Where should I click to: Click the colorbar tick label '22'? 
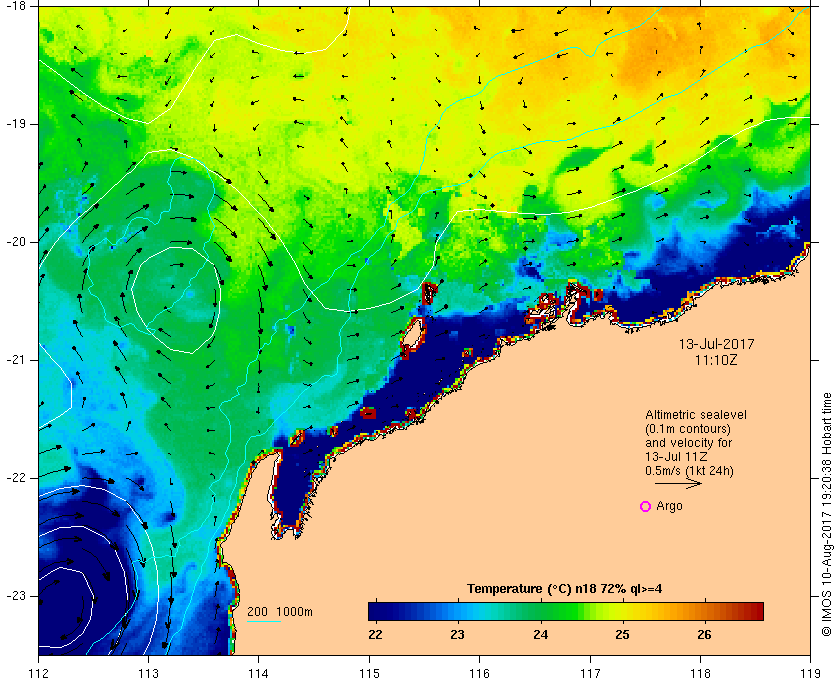[x=376, y=635]
